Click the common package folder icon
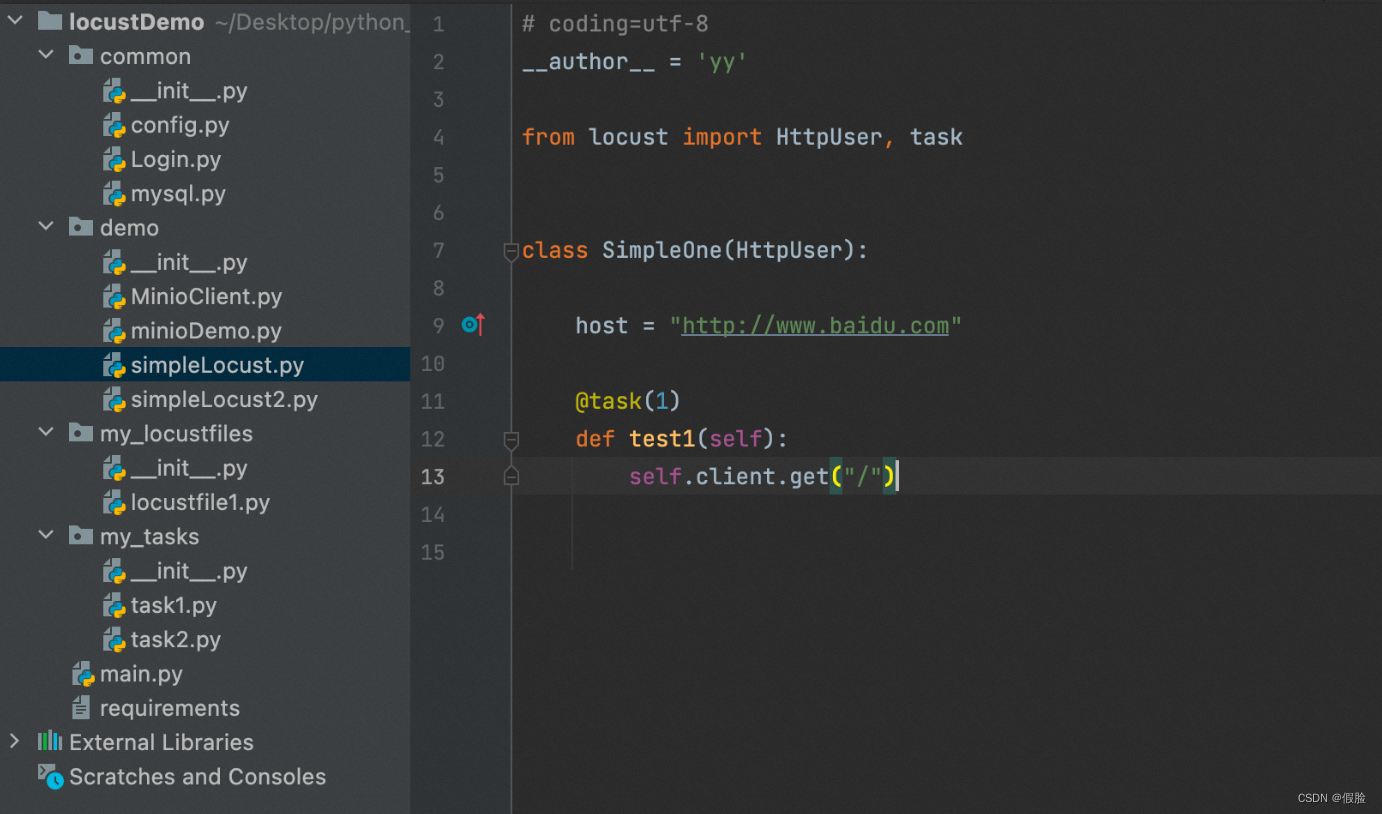Image resolution: width=1382 pixels, height=814 pixels. coord(81,55)
